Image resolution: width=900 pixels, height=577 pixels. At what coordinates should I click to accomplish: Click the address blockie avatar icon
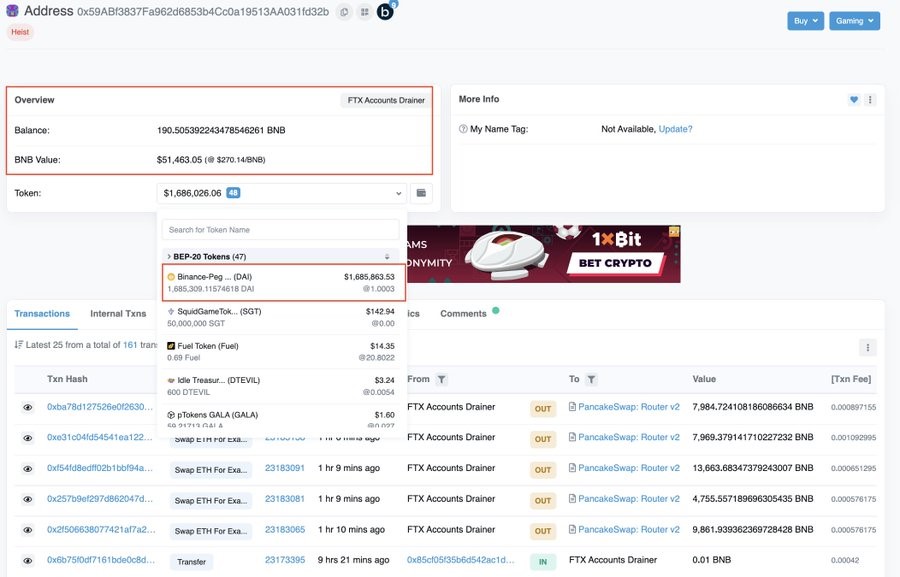tap(12, 11)
